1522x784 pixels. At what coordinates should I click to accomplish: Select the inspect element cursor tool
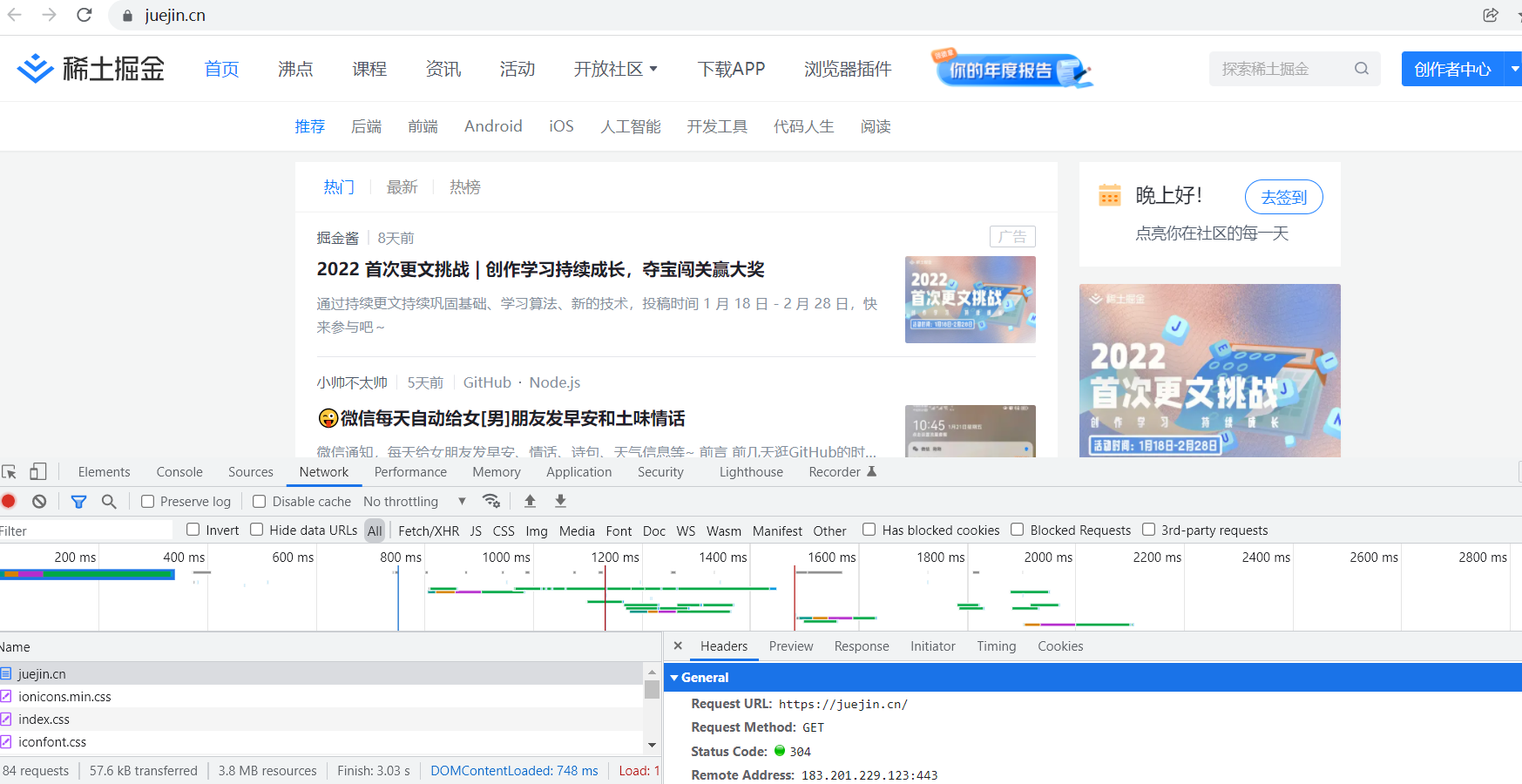(x=10, y=471)
